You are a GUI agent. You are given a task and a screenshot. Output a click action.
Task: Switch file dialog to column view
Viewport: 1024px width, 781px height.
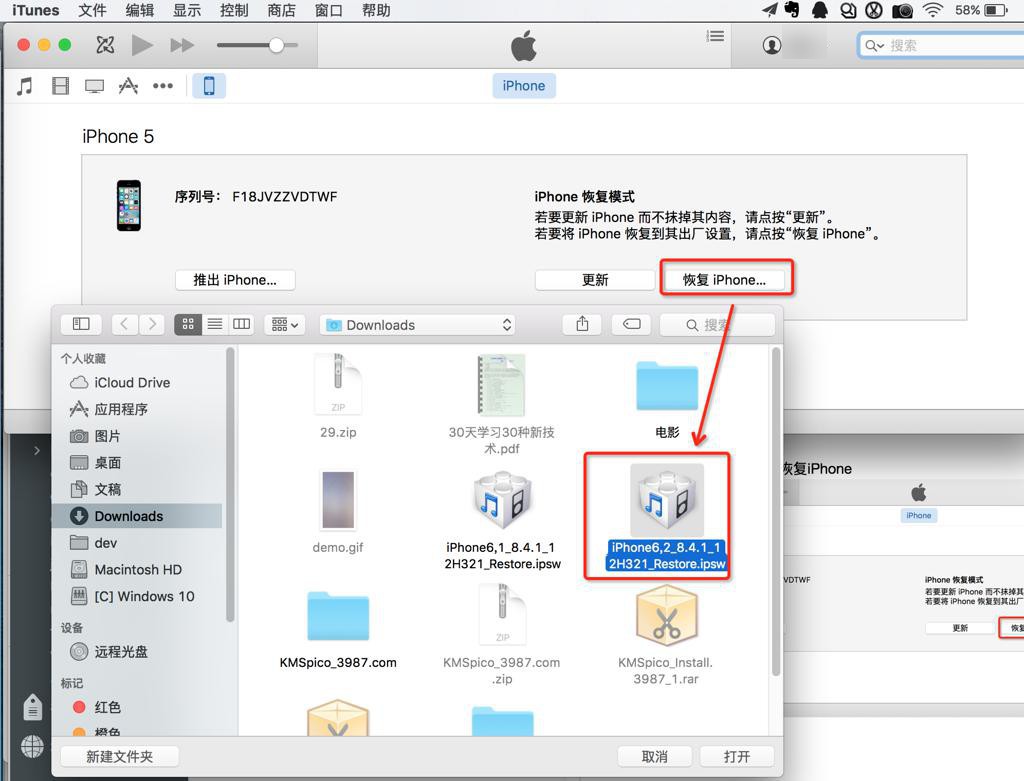(242, 324)
